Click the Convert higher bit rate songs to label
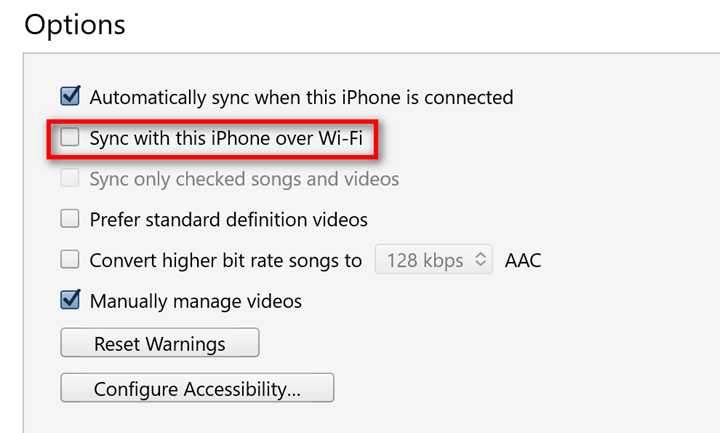 click(x=226, y=260)
